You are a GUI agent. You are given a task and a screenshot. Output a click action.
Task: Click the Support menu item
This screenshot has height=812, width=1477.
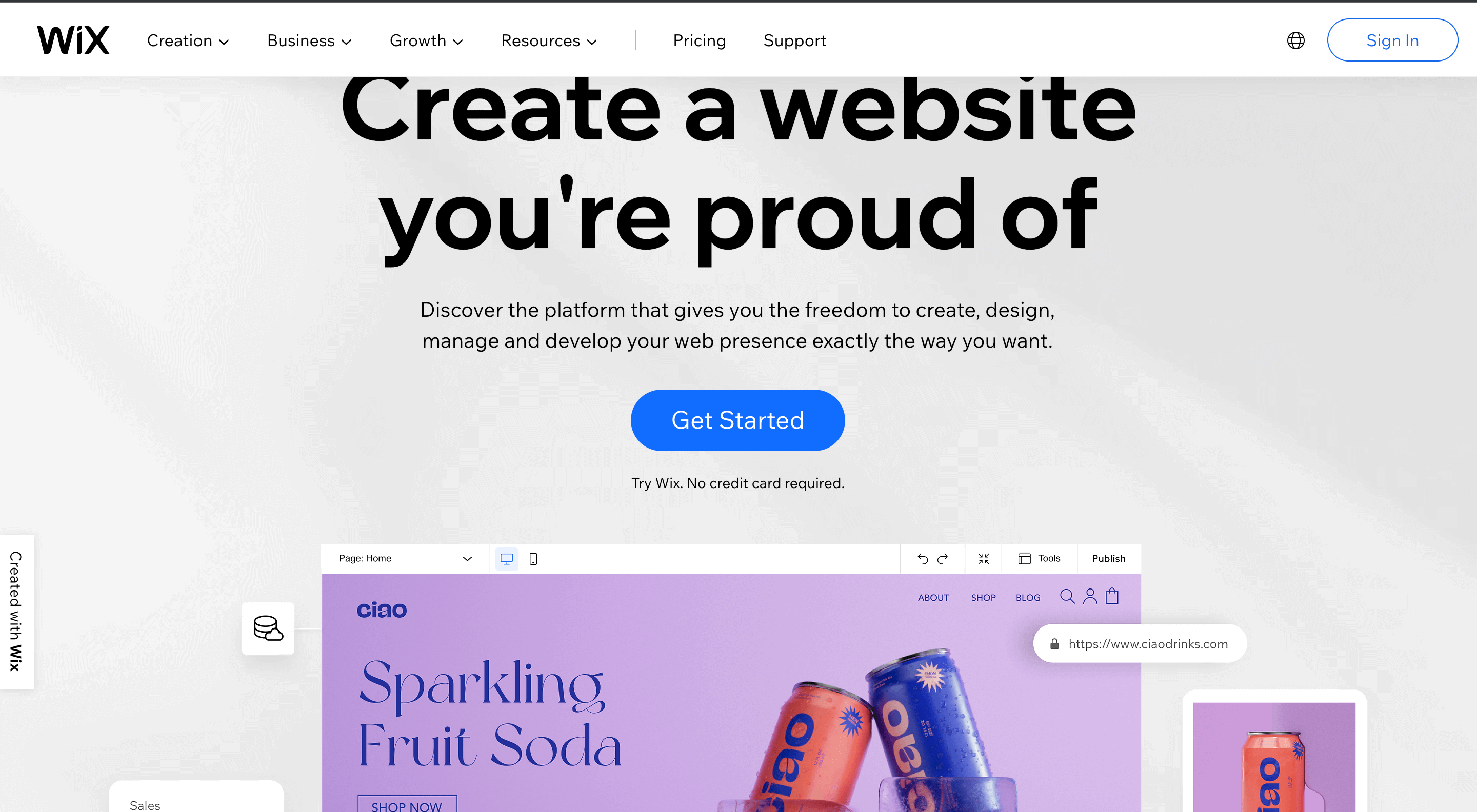[795, 40]
